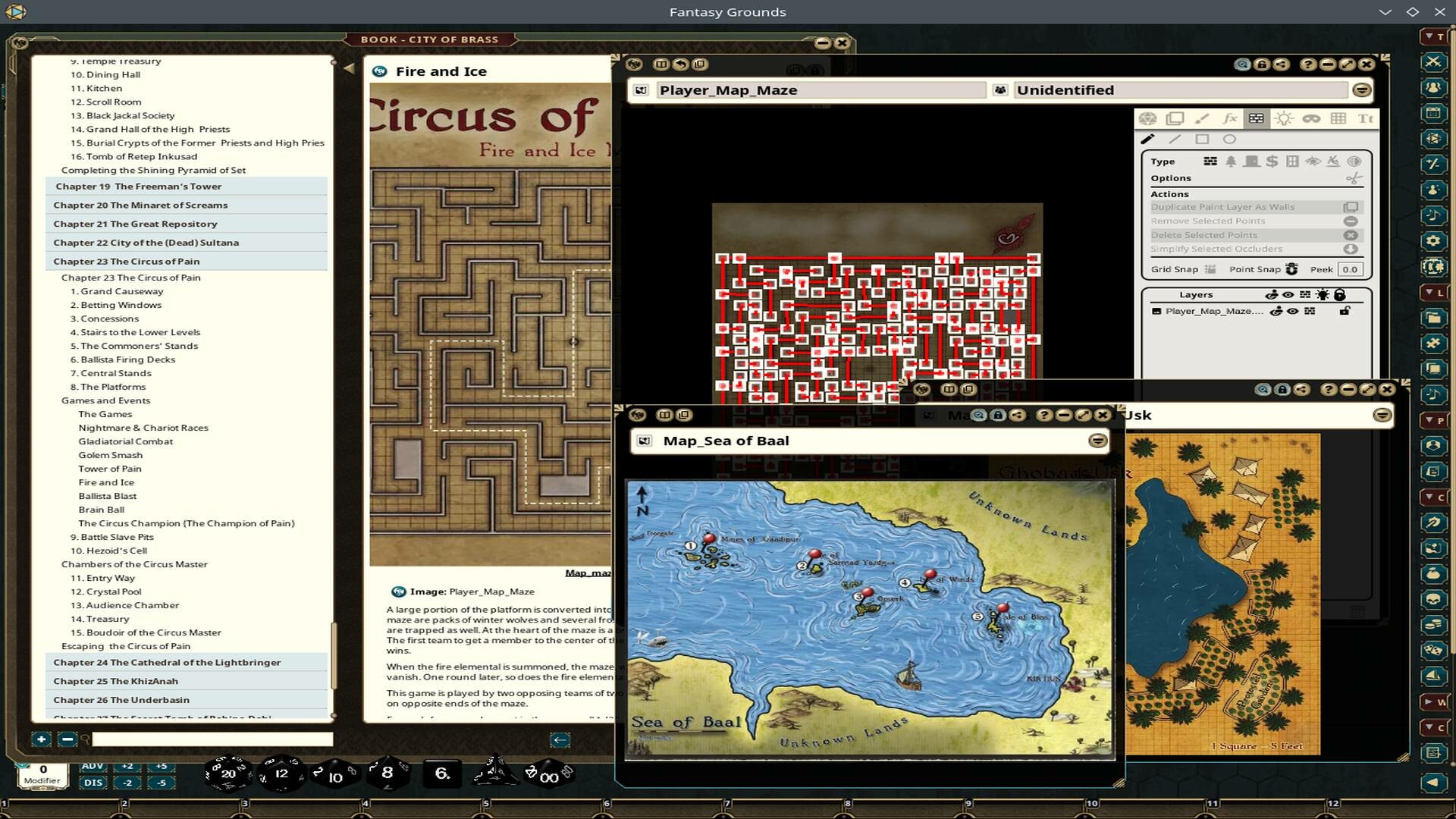This screenshot has height=819, width=1456.
Task: Expand the Map_Sea of Baal radial menu
Action: point(1097,441)
